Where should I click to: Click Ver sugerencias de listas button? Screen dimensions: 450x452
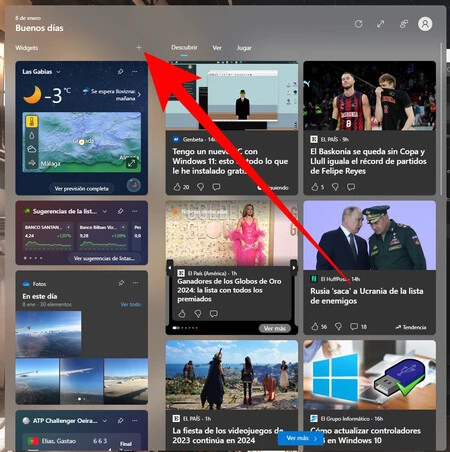coord(104,258)
